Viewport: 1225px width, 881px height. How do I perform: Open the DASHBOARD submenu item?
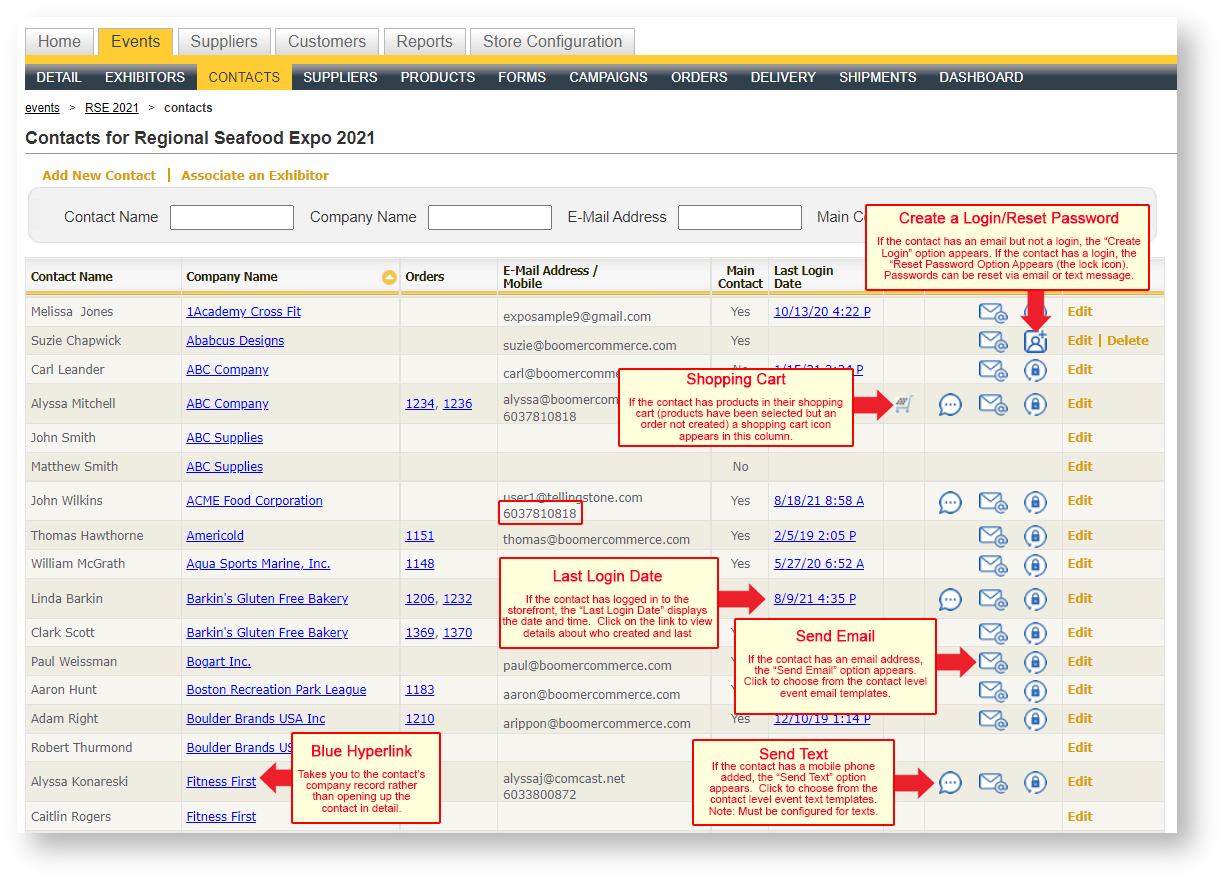pos(981,77)
